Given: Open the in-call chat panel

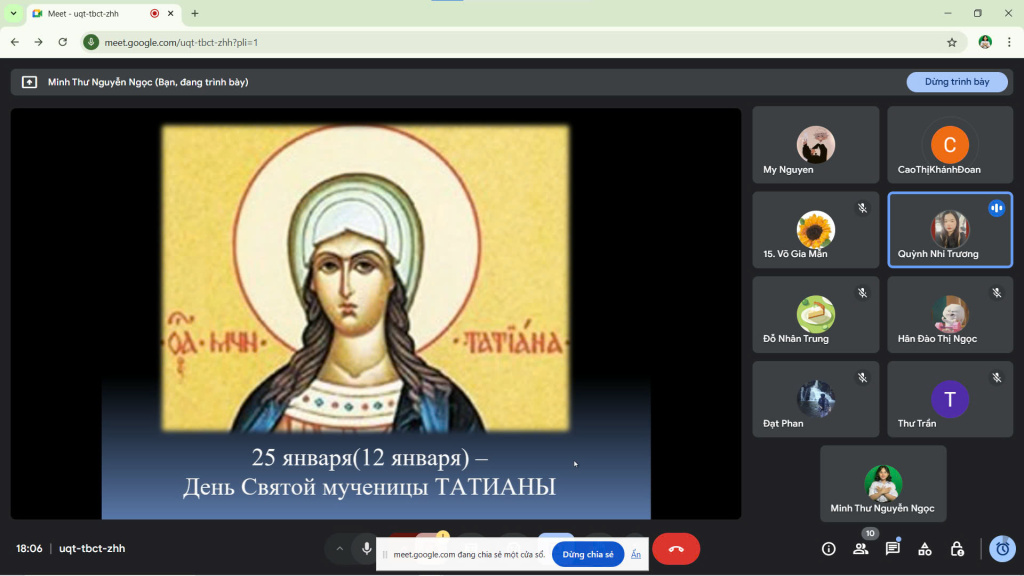Looking at the screenshot, I should point(893,549).
